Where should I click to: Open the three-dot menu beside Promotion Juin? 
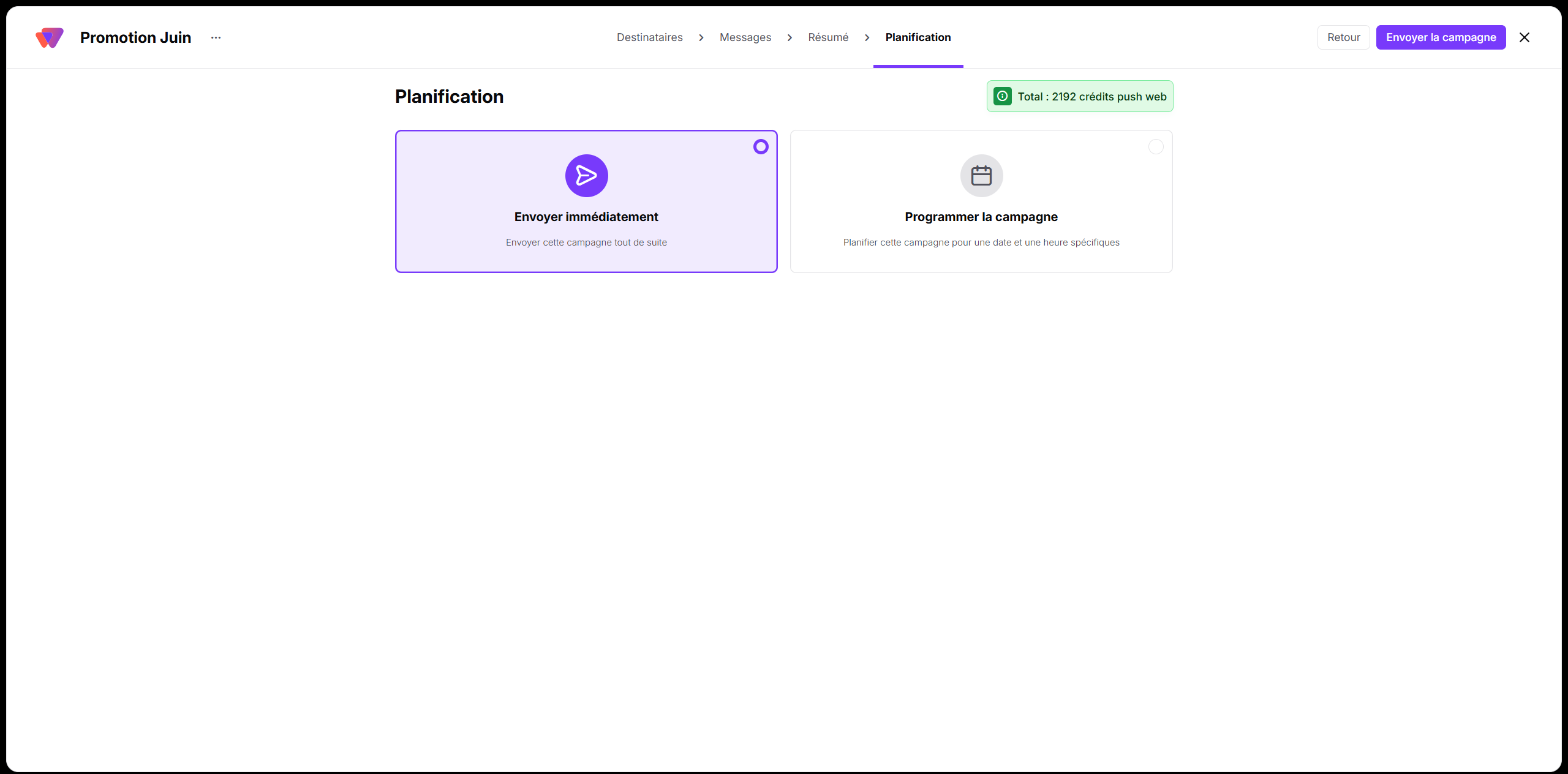tap(216, 37)
